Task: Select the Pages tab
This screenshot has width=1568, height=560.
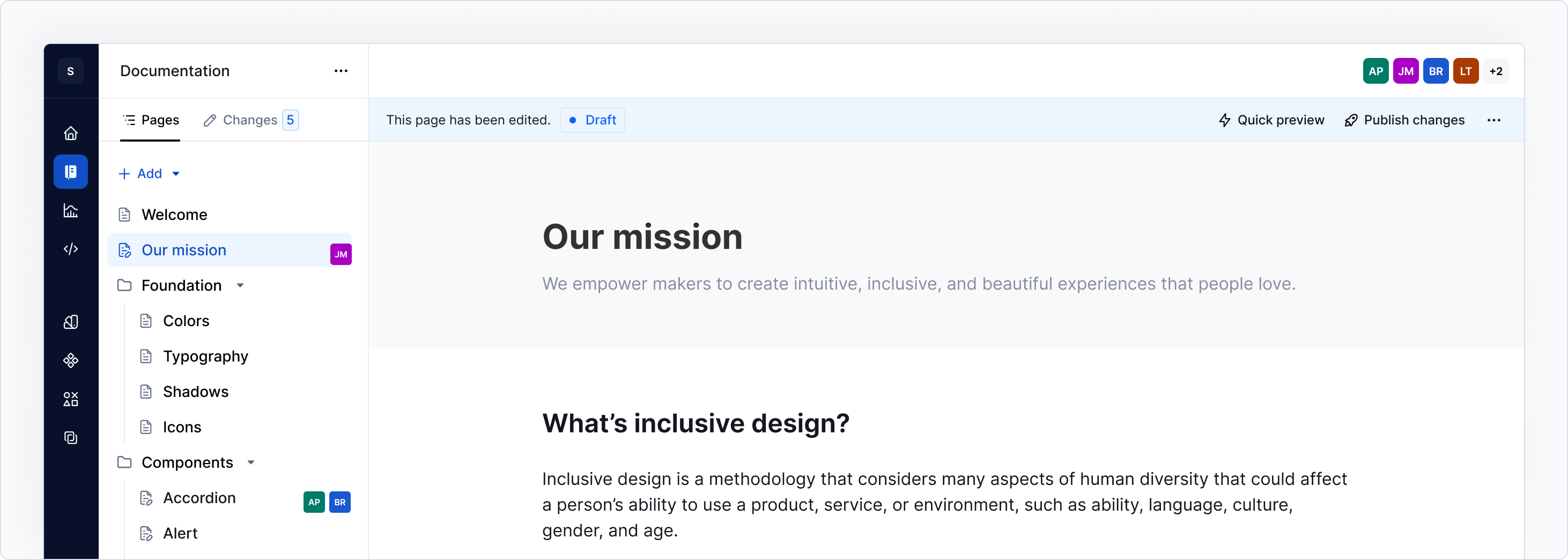Action: click(152, 120)
